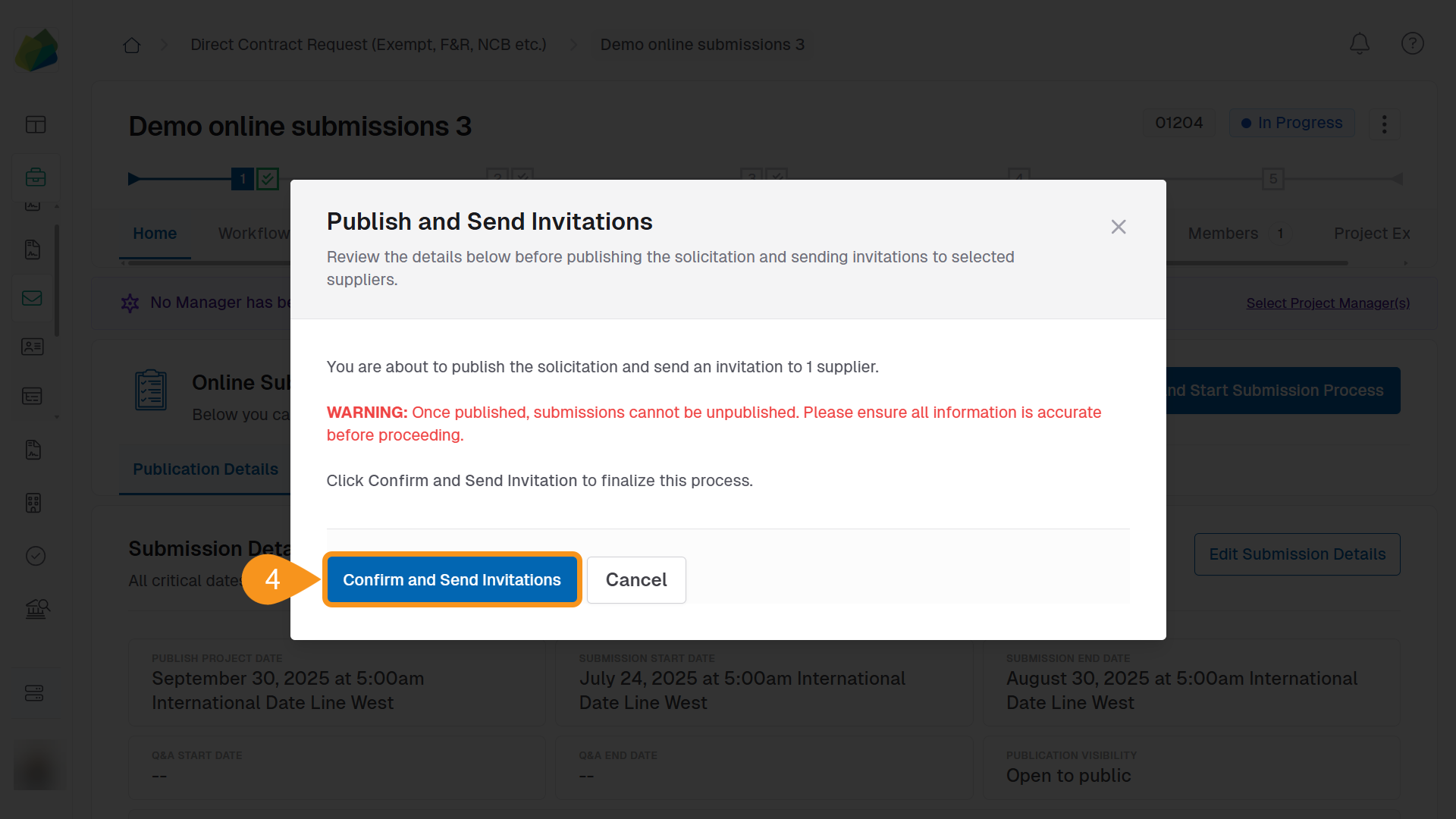Click Confirm and Send Invitations

pos(452,579)
